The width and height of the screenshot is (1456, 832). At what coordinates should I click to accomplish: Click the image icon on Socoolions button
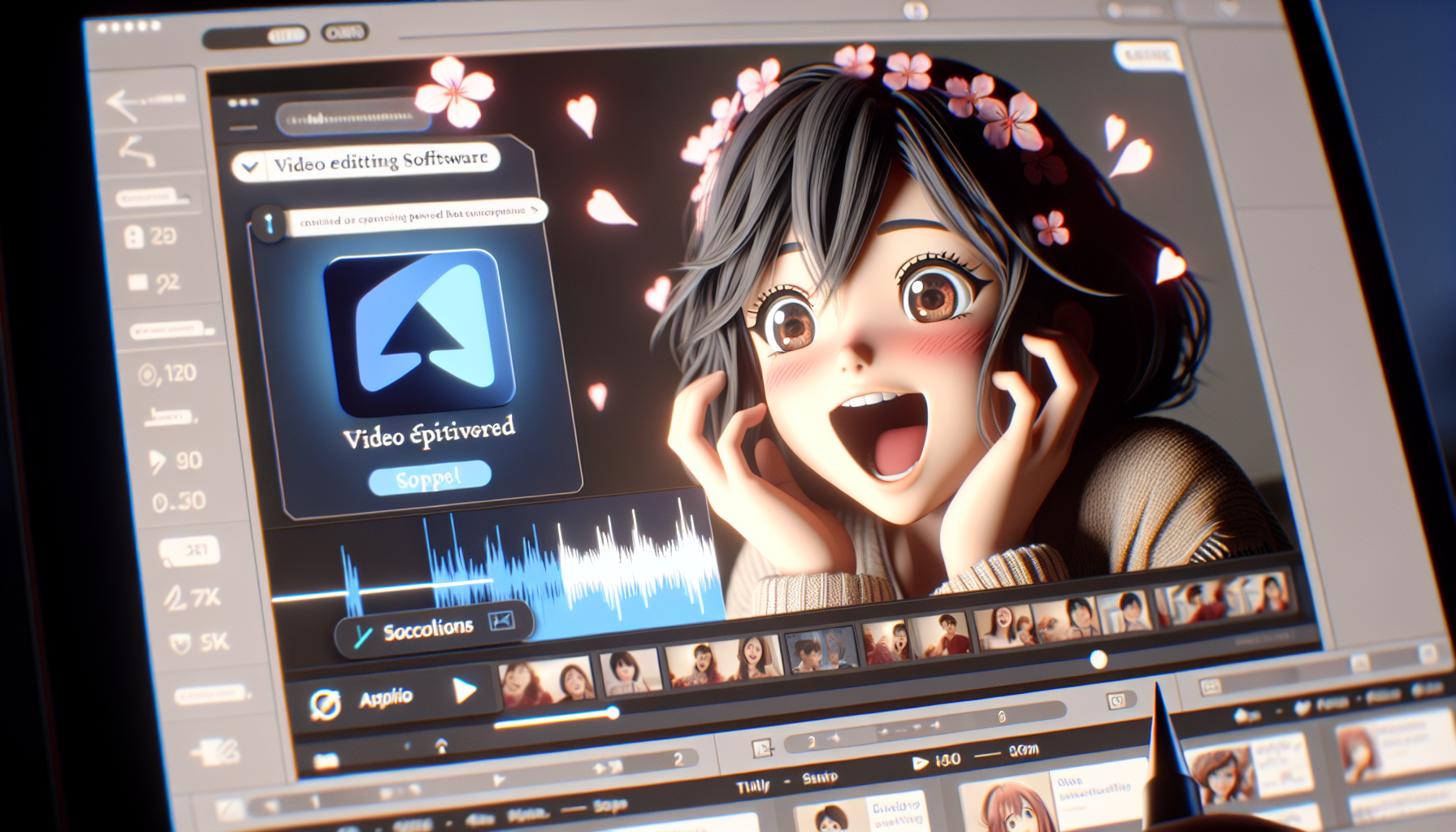501,622
